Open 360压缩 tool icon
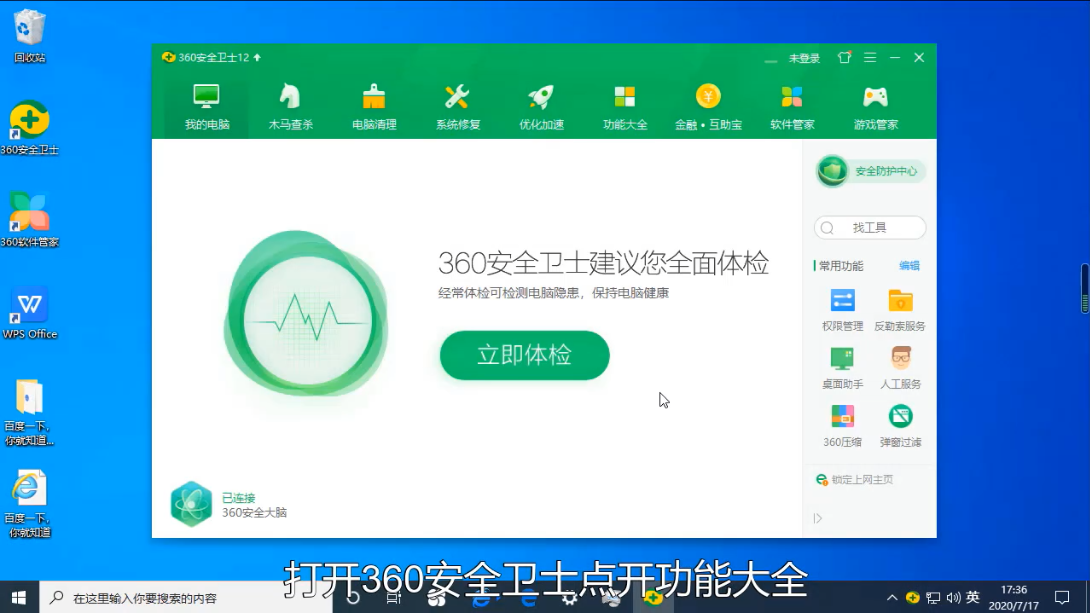The height and width of the screenshot is (613, 1090). pyautogui.click(x=842, y=417)
